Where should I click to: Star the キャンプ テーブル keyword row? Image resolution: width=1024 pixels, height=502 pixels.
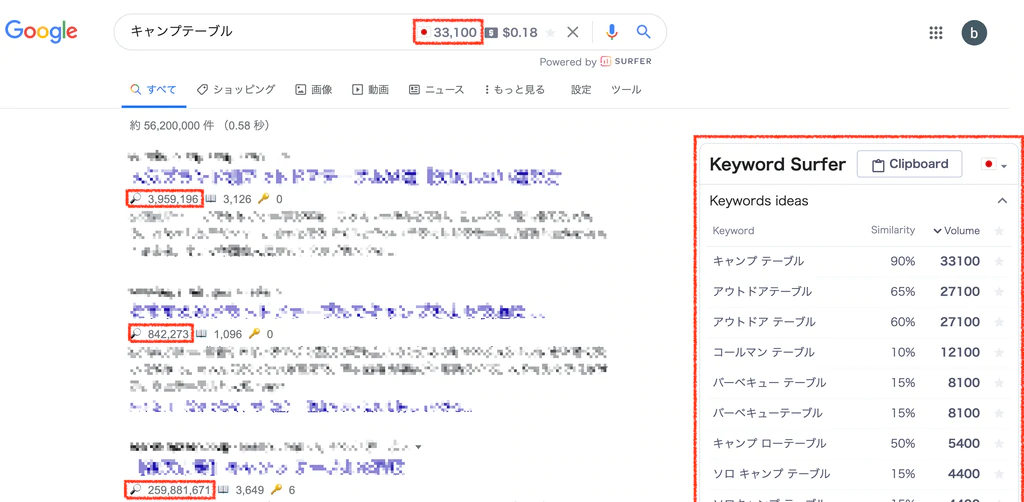[998, 262]
